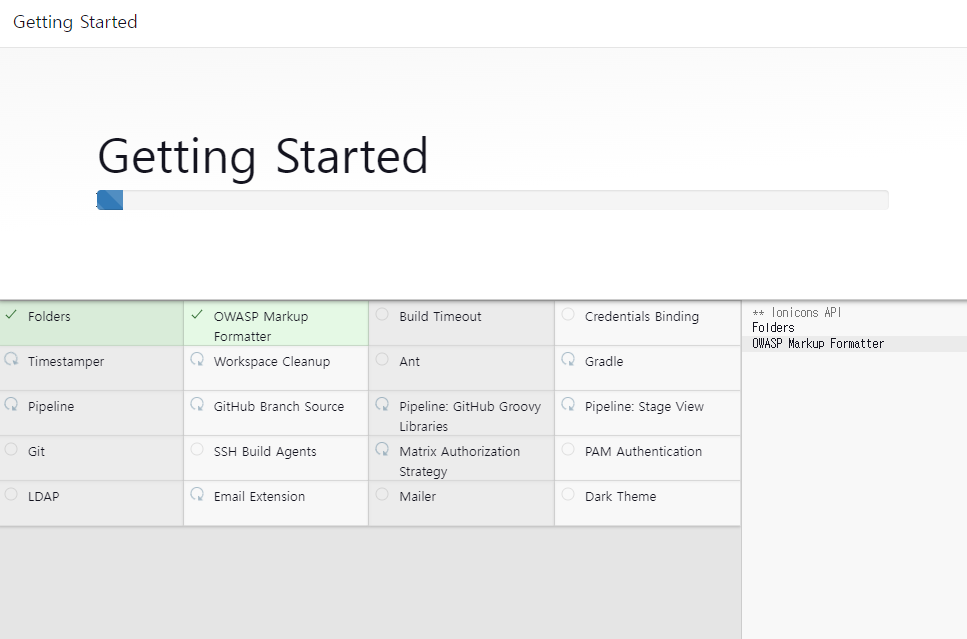967x639 pixels.
Task: Click the pending circle icon beside Dark Theme
Action: (568, 494)
